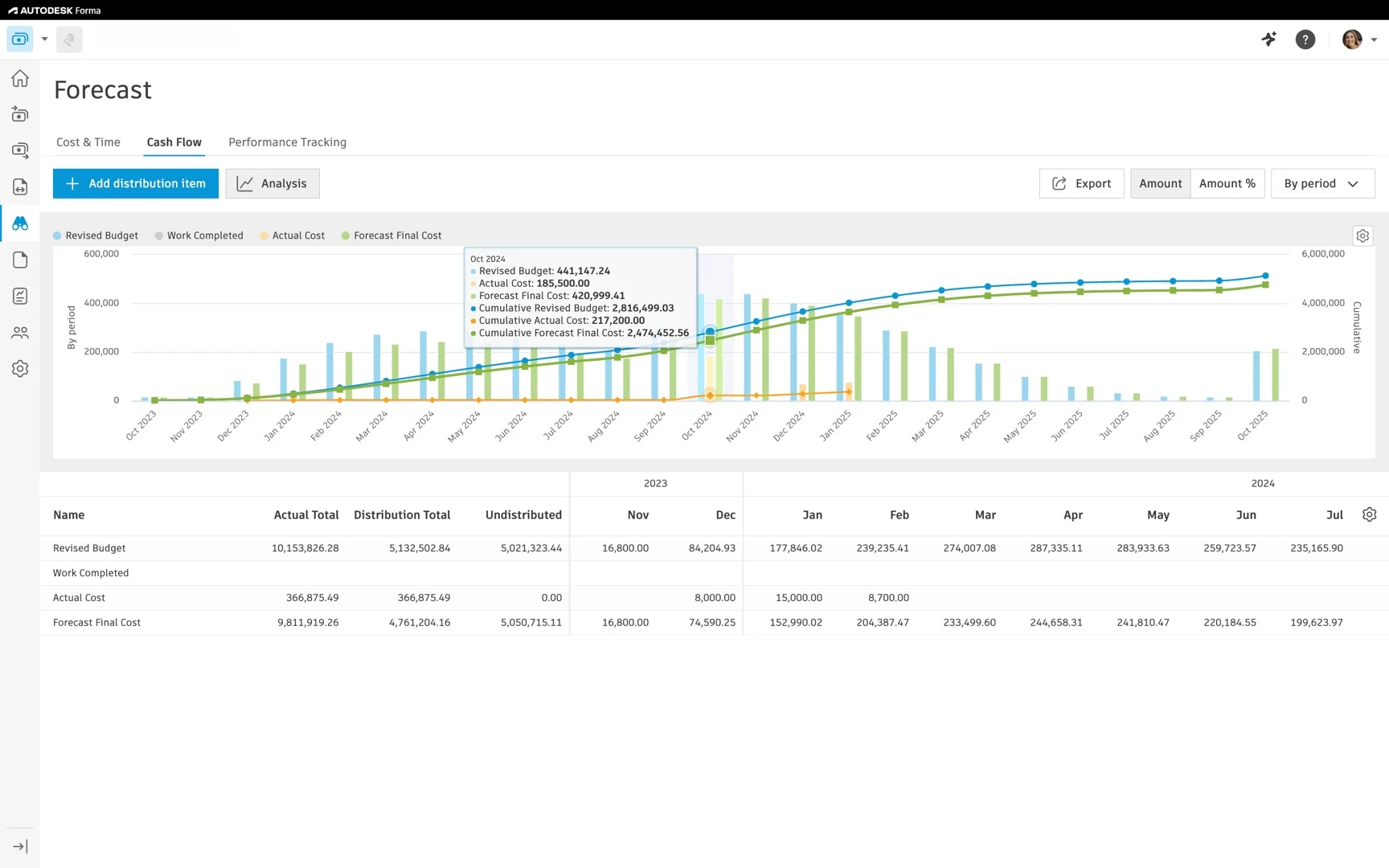
Task: Open the Home icon in sidebar
Action: point(20,78)
